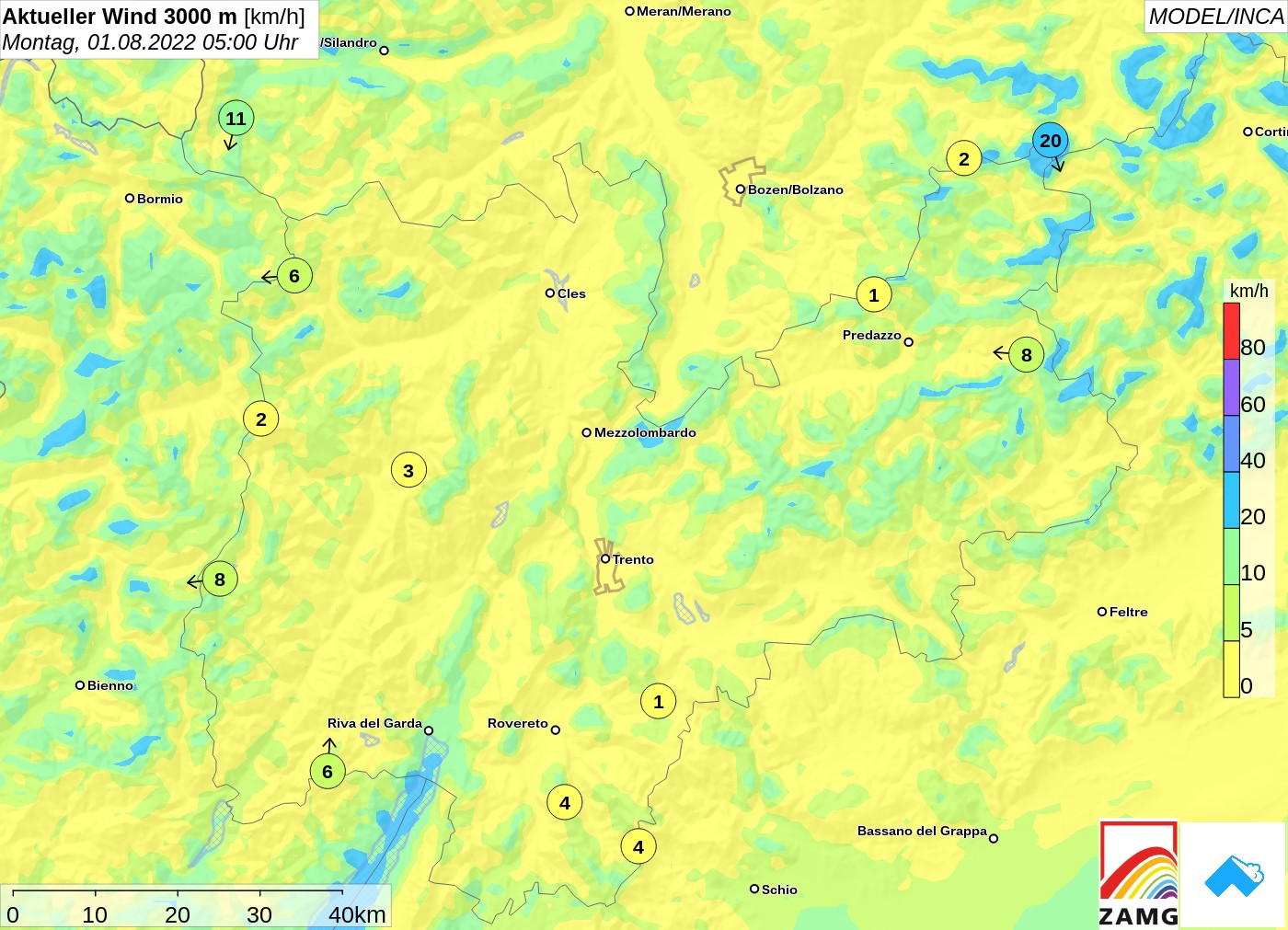The image size is (1288, 930).
Task: Click the legend 'km/h' unit label
Action: [x=1249, y=291]
